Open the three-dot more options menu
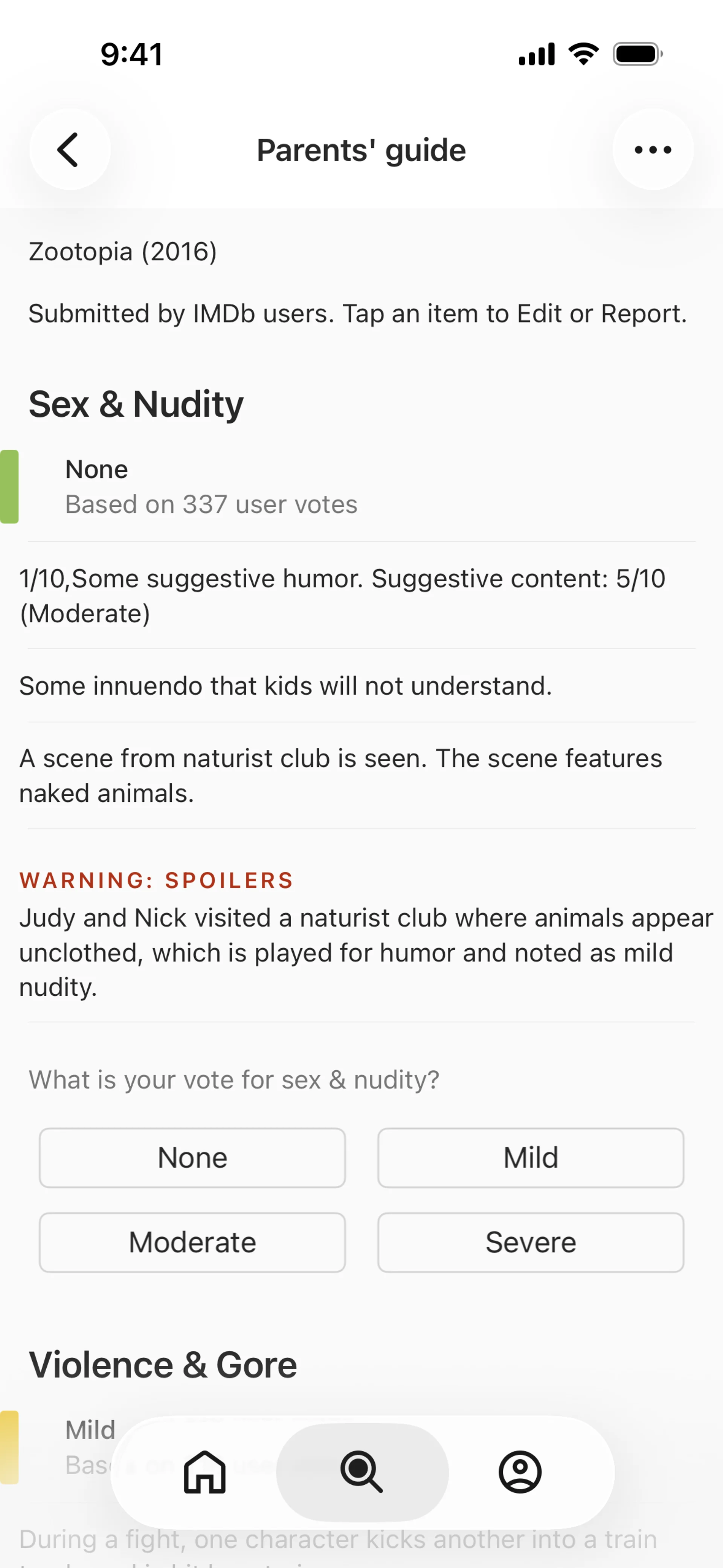 (x=653, y=150)
